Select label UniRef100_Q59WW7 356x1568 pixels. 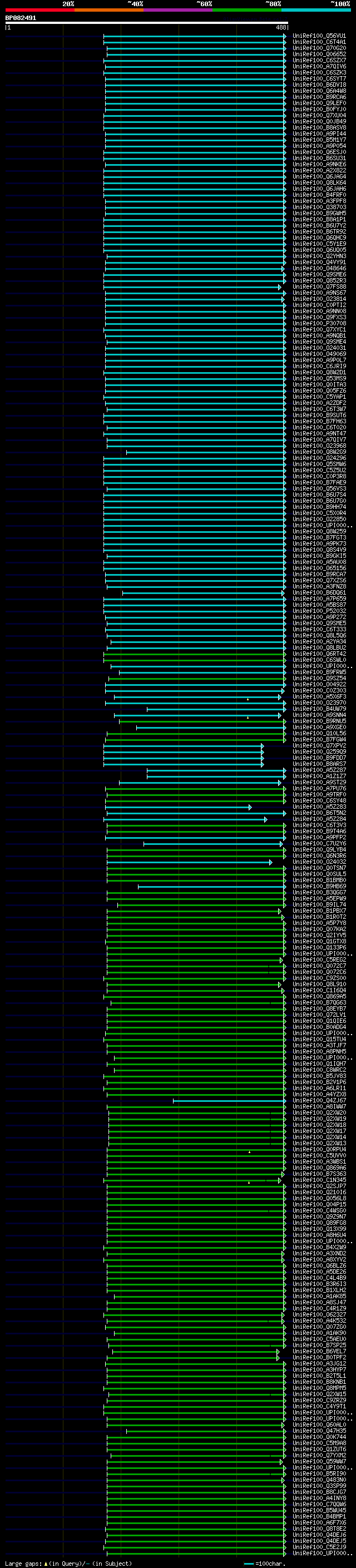click(x=319, y=1461)
